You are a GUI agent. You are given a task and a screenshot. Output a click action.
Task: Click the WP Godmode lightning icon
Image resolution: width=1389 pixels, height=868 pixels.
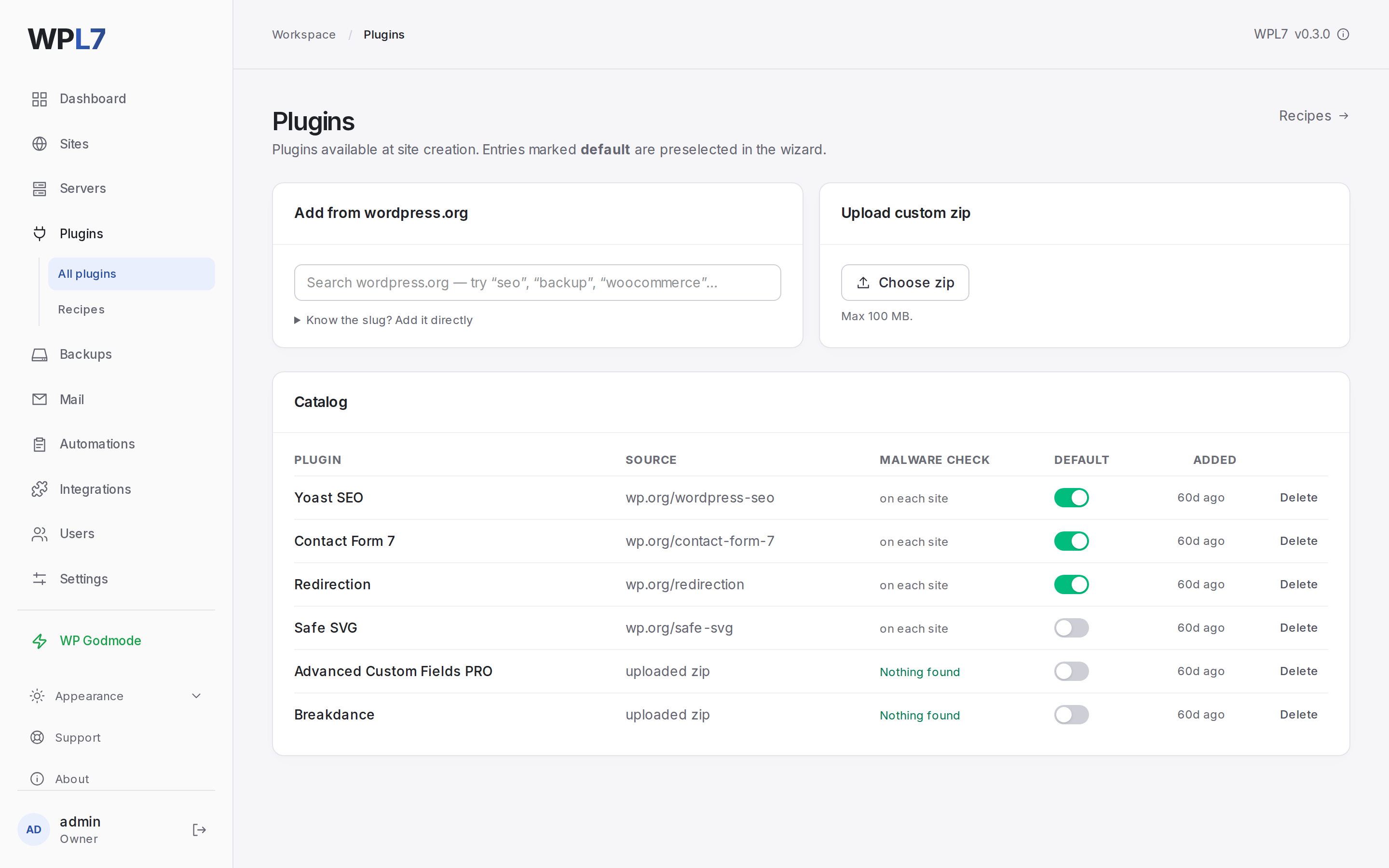[x=40, y=641]
